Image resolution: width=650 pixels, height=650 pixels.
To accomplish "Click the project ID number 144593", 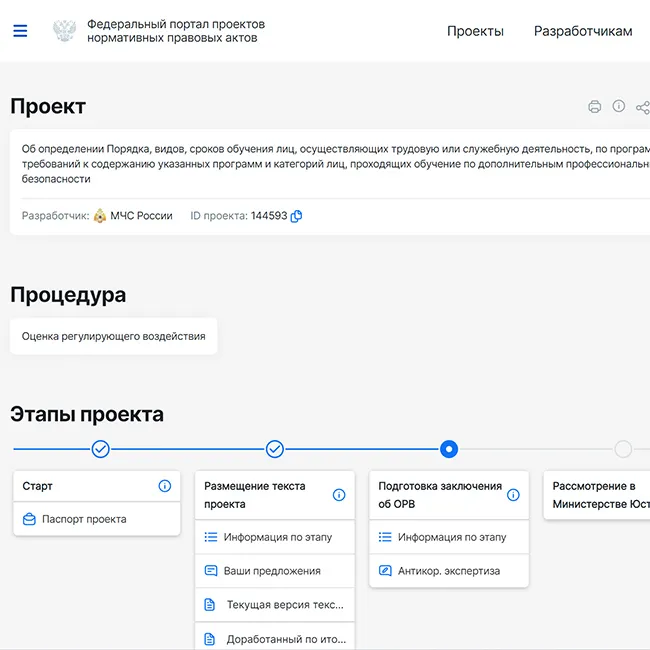I will point(269,216).
